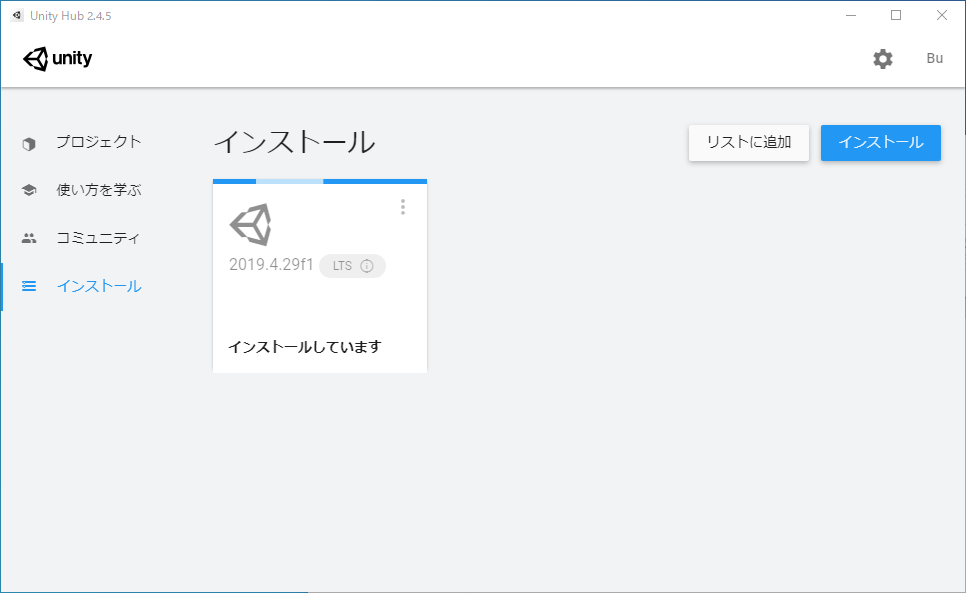The image size is (966, 593).
Task: Click the blue インストール button
Action: point(880,143)
